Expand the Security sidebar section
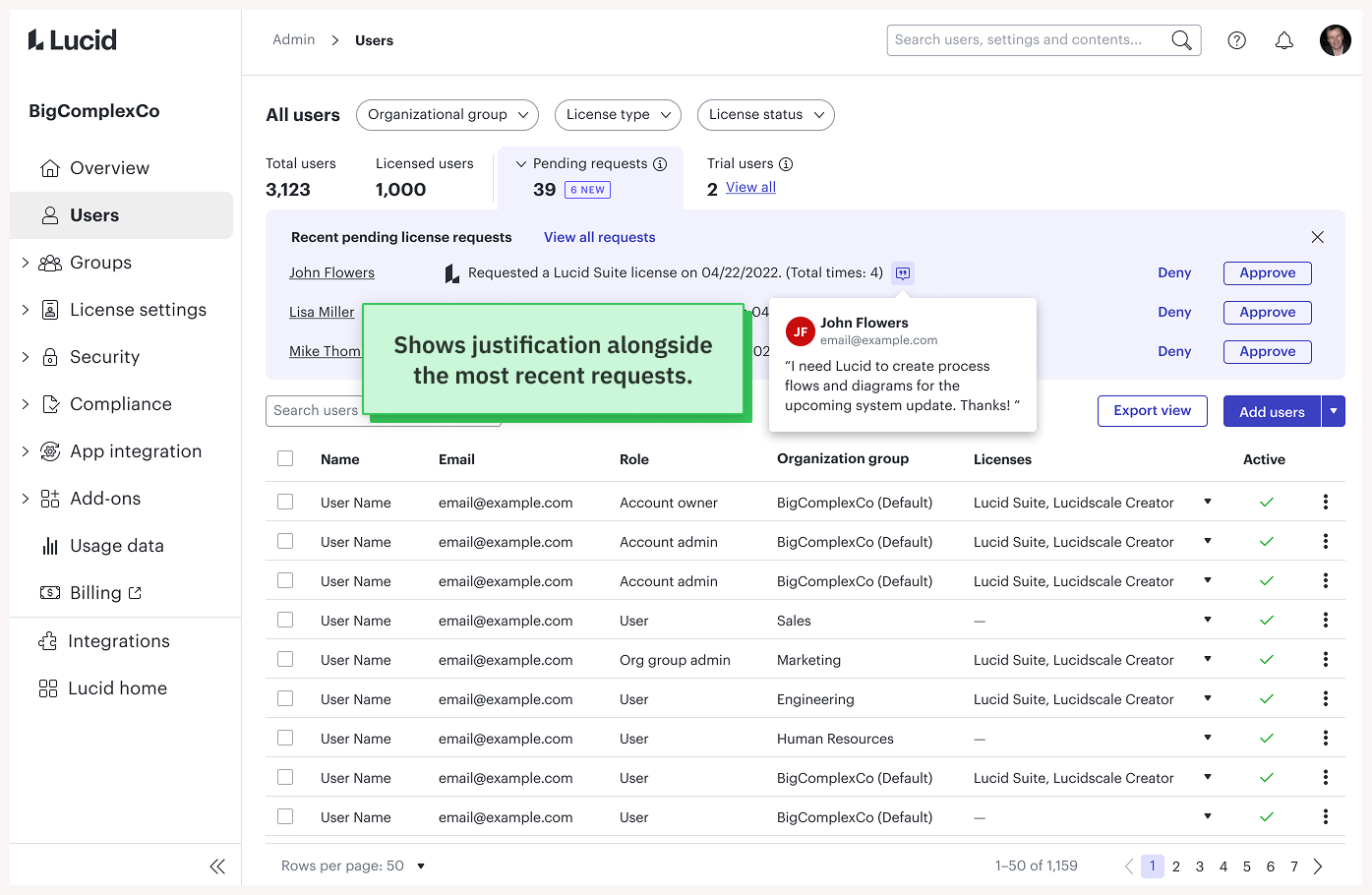The width and height of the screenshot is (1372, 895). tap(26, 357)
